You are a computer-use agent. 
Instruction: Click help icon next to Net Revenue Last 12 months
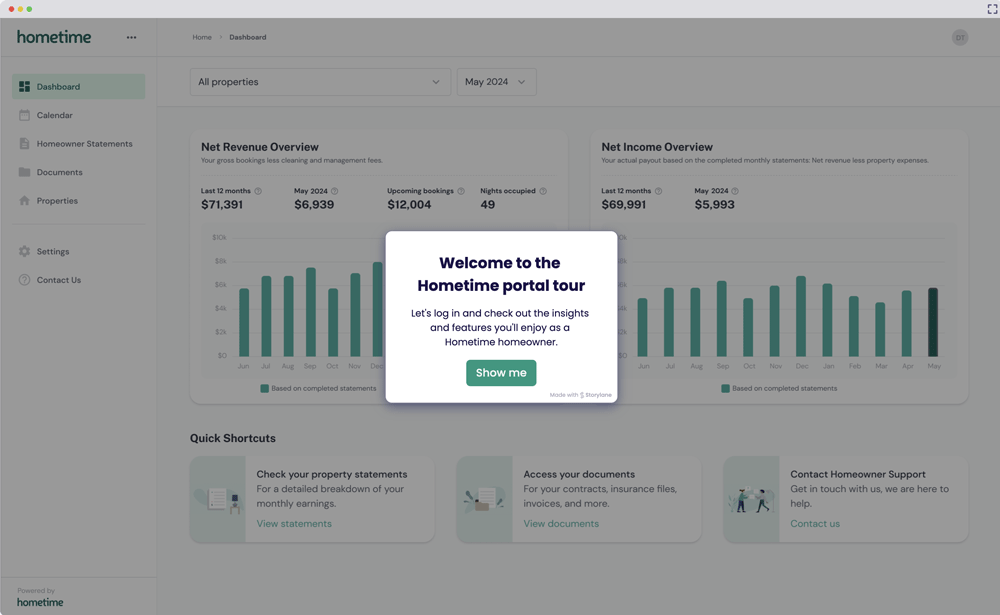(258, 191)
